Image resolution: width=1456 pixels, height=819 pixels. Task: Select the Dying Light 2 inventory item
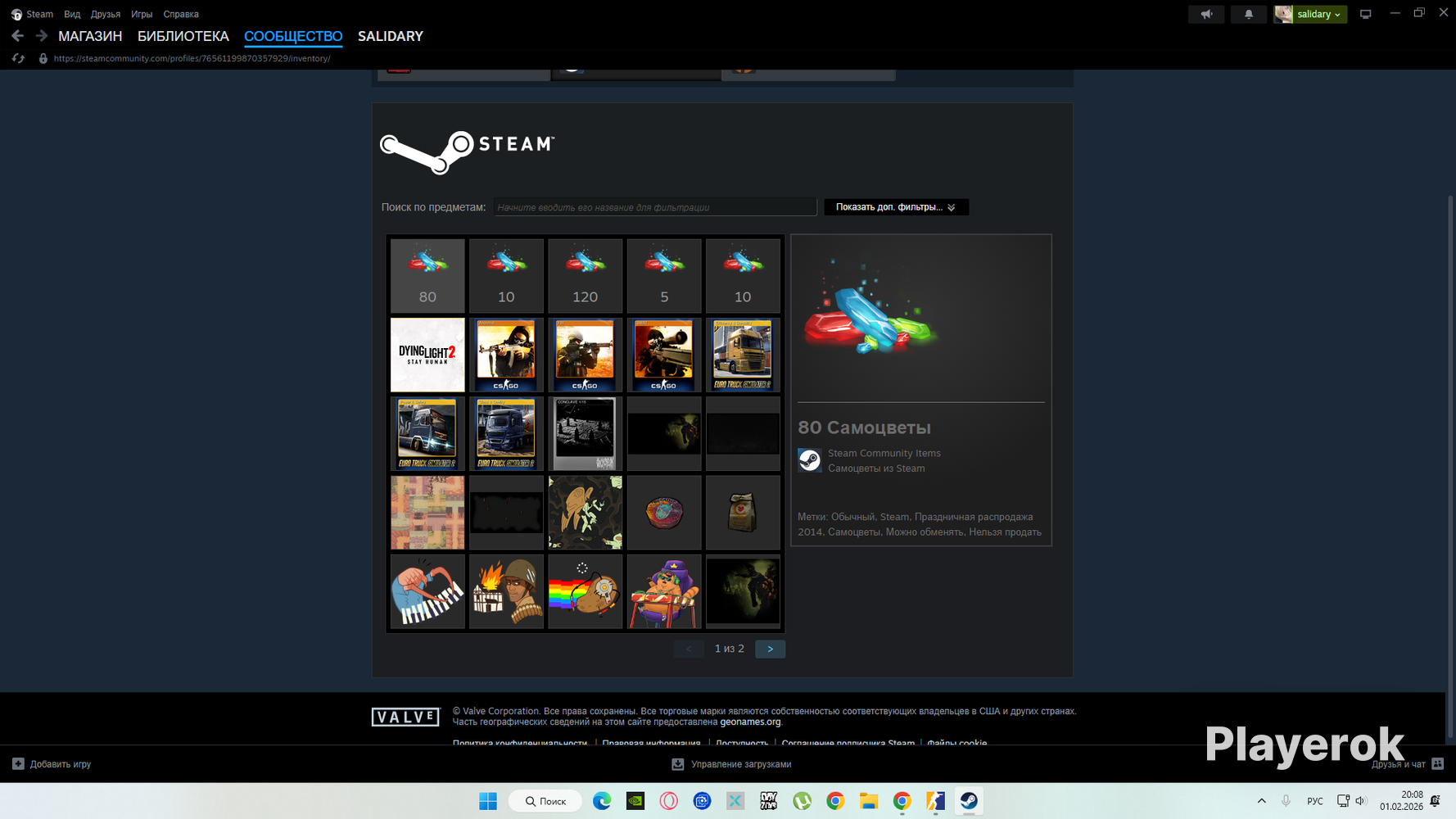click(427, 355)
